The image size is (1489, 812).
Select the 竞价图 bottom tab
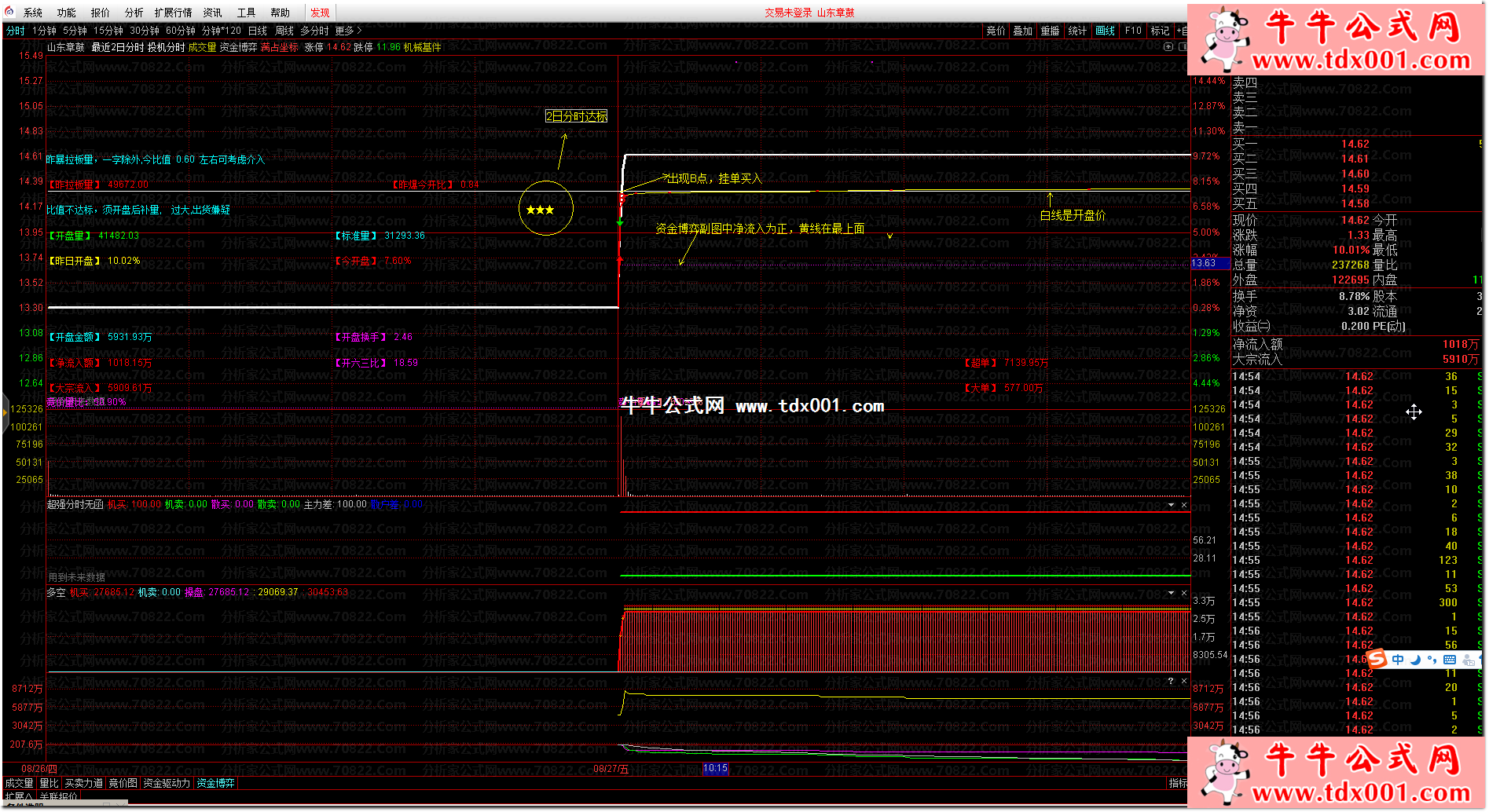click(123, 783)
